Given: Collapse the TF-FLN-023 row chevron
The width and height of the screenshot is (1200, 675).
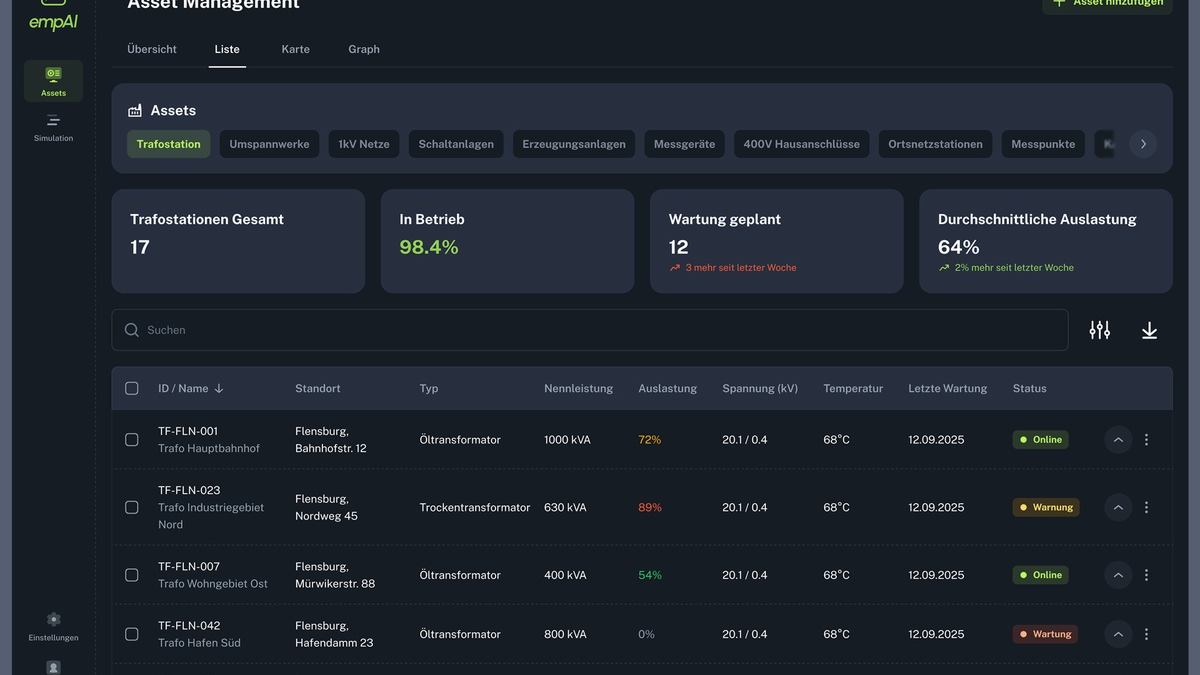Looking at the screenshot, I should [1118, 507].
